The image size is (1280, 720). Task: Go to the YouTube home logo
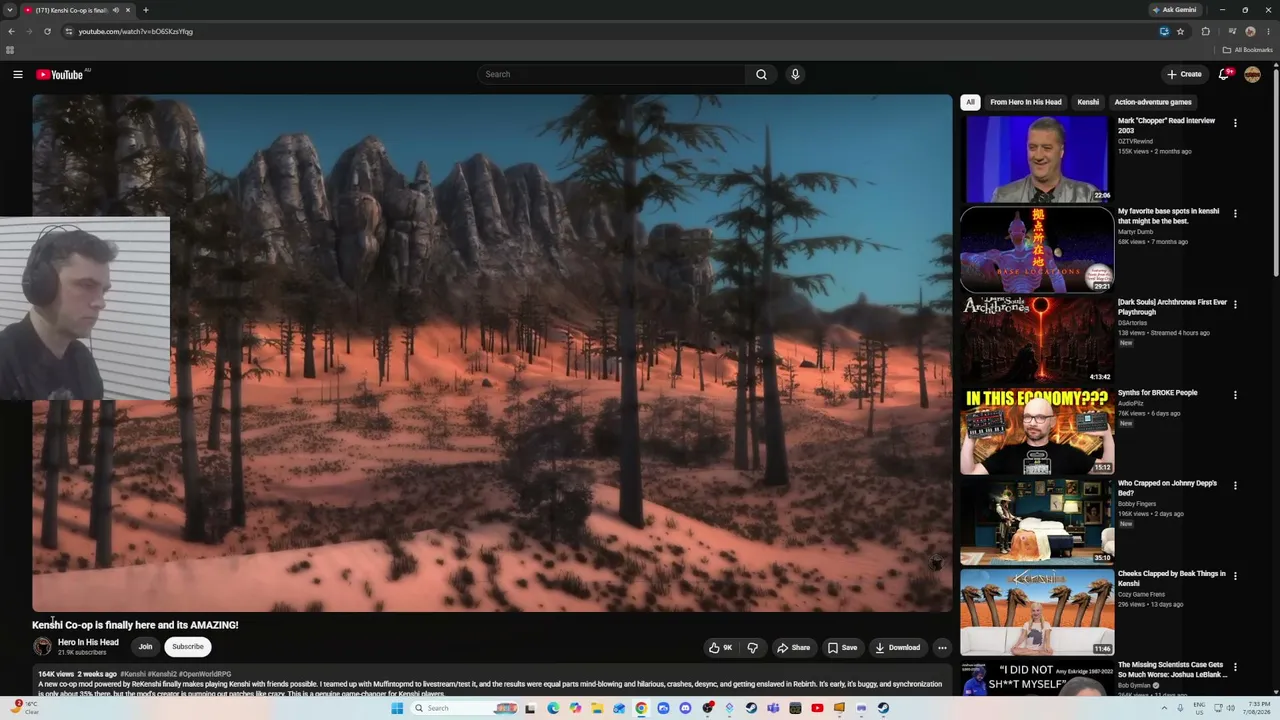pos(60,74)
